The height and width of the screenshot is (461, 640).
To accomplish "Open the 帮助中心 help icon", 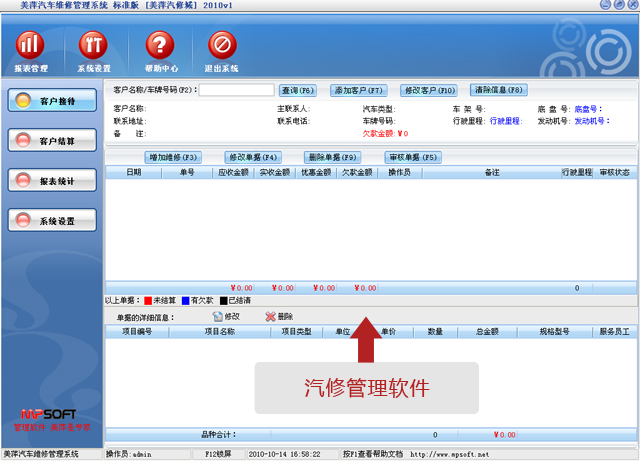I will pos(160,46).
